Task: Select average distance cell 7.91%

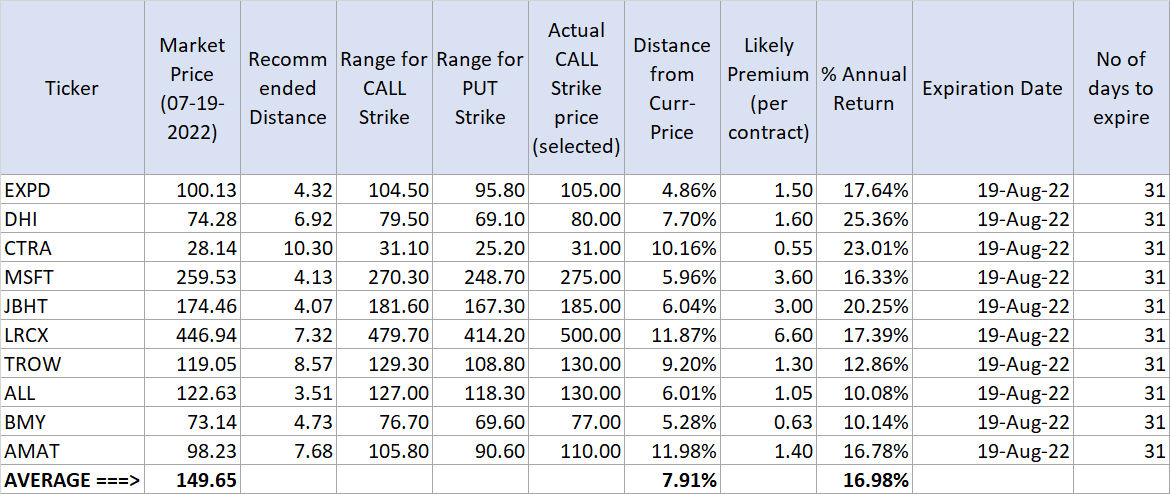Action: (672, 481)
